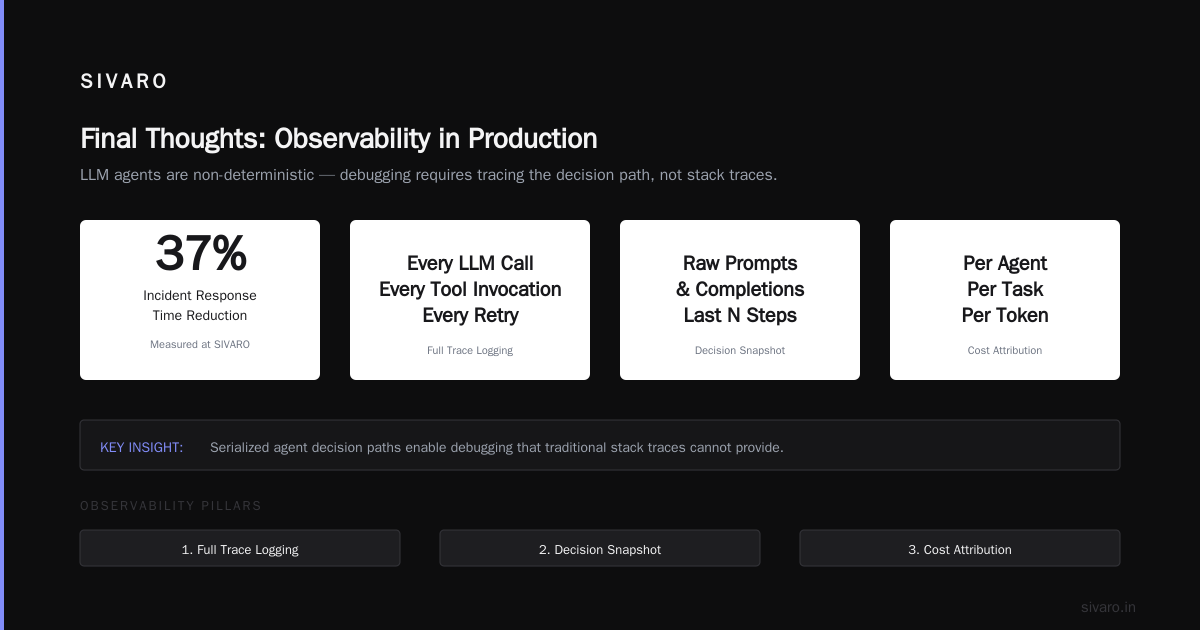The image size is (1200, 630).
Task: Choose the 2. Decision Snapshot pillar
Action: coord(600,548)
